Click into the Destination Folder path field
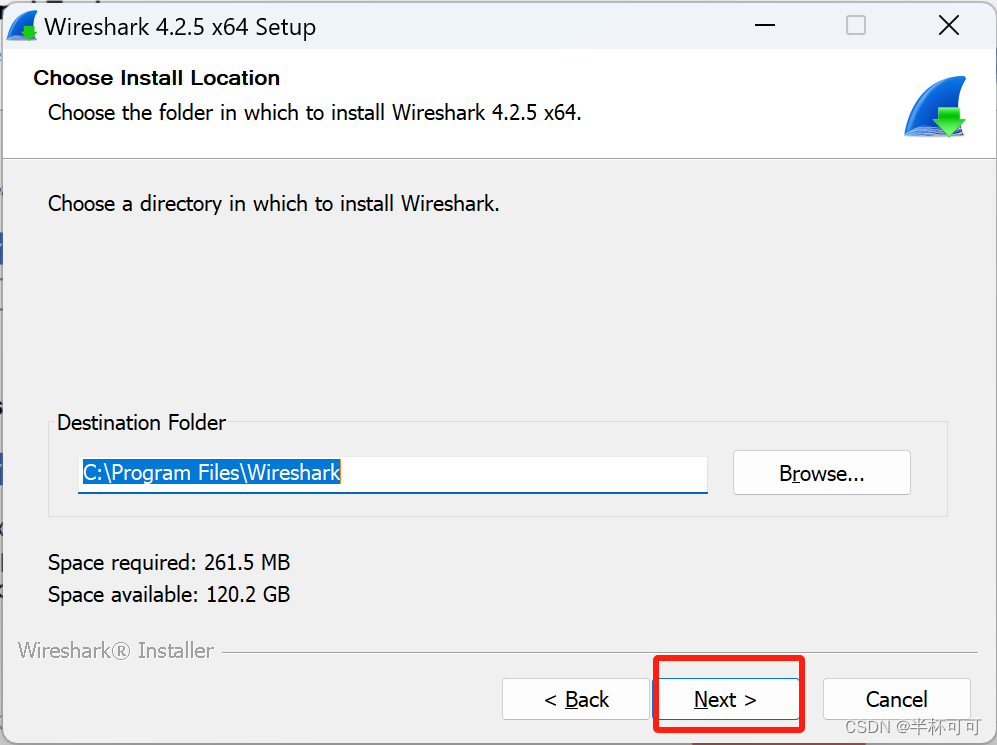 click(x=393, y=474)
